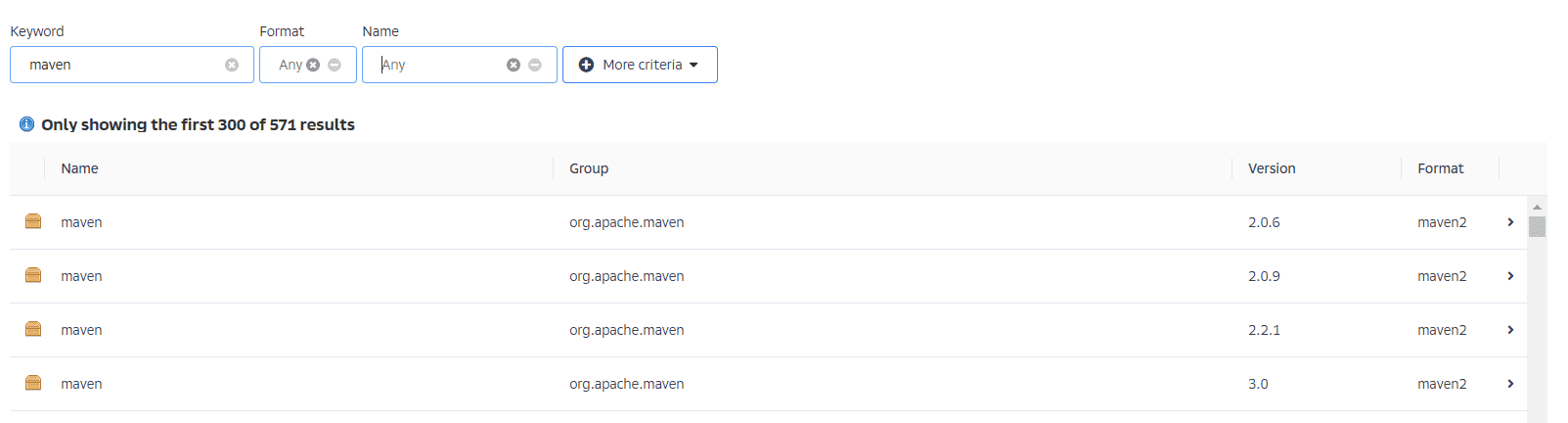Expand details for maven version 2.2.1
This screenshot has height=423, width=1568.
point(1510,330)
